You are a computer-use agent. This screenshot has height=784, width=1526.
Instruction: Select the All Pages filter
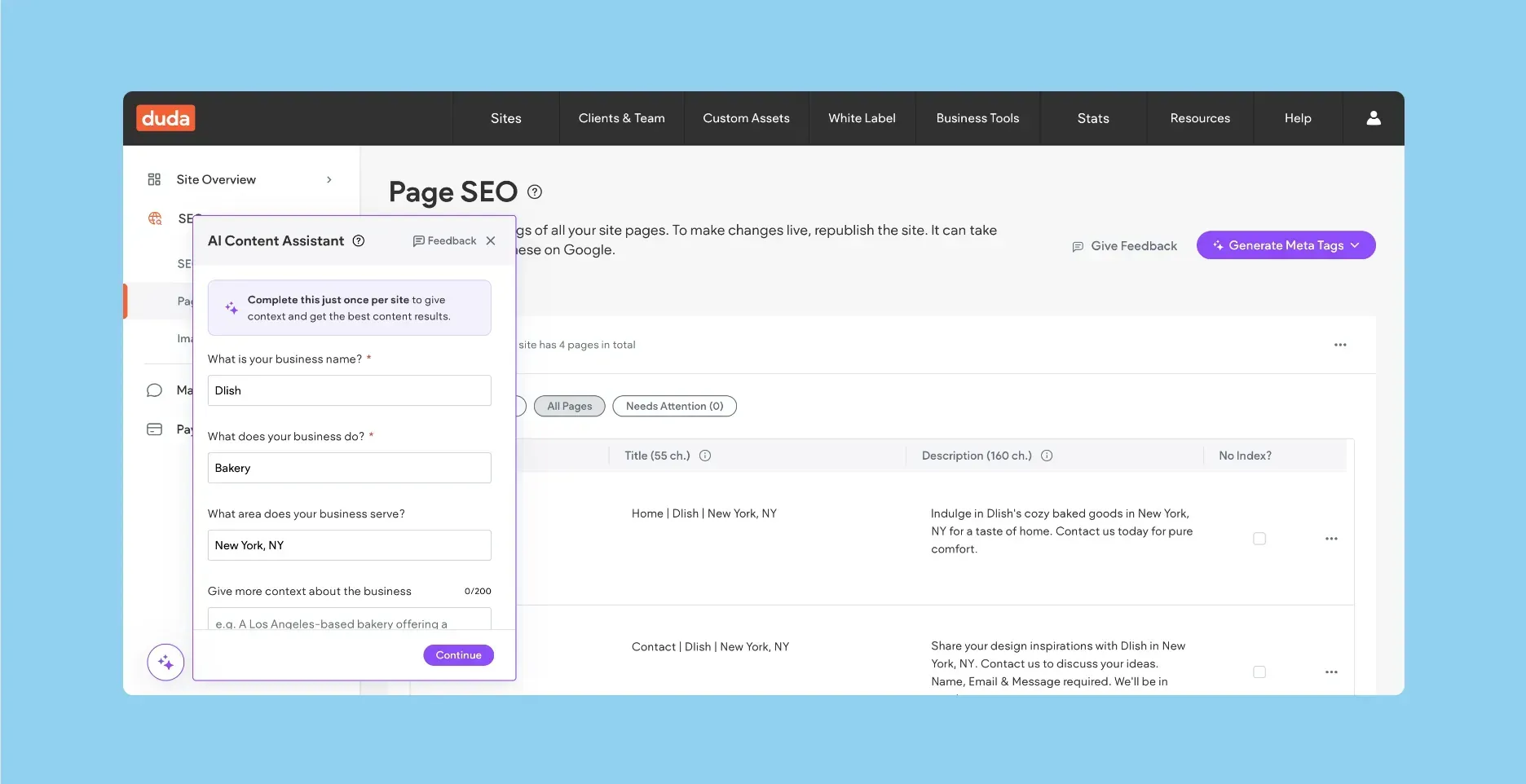[x=570, y=406]
